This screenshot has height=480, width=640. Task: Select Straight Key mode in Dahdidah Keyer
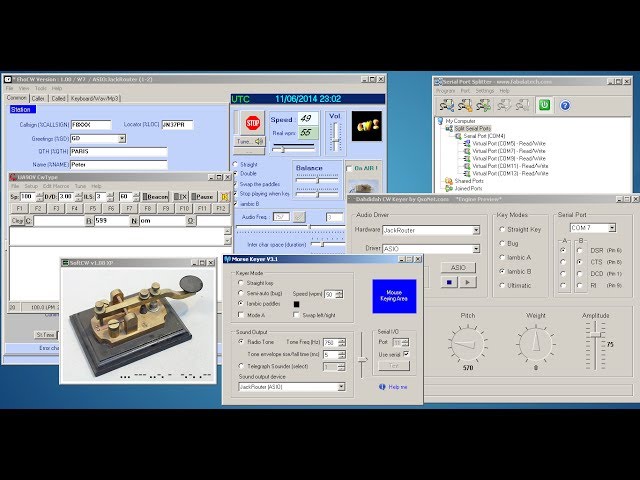tap(502, 229)
